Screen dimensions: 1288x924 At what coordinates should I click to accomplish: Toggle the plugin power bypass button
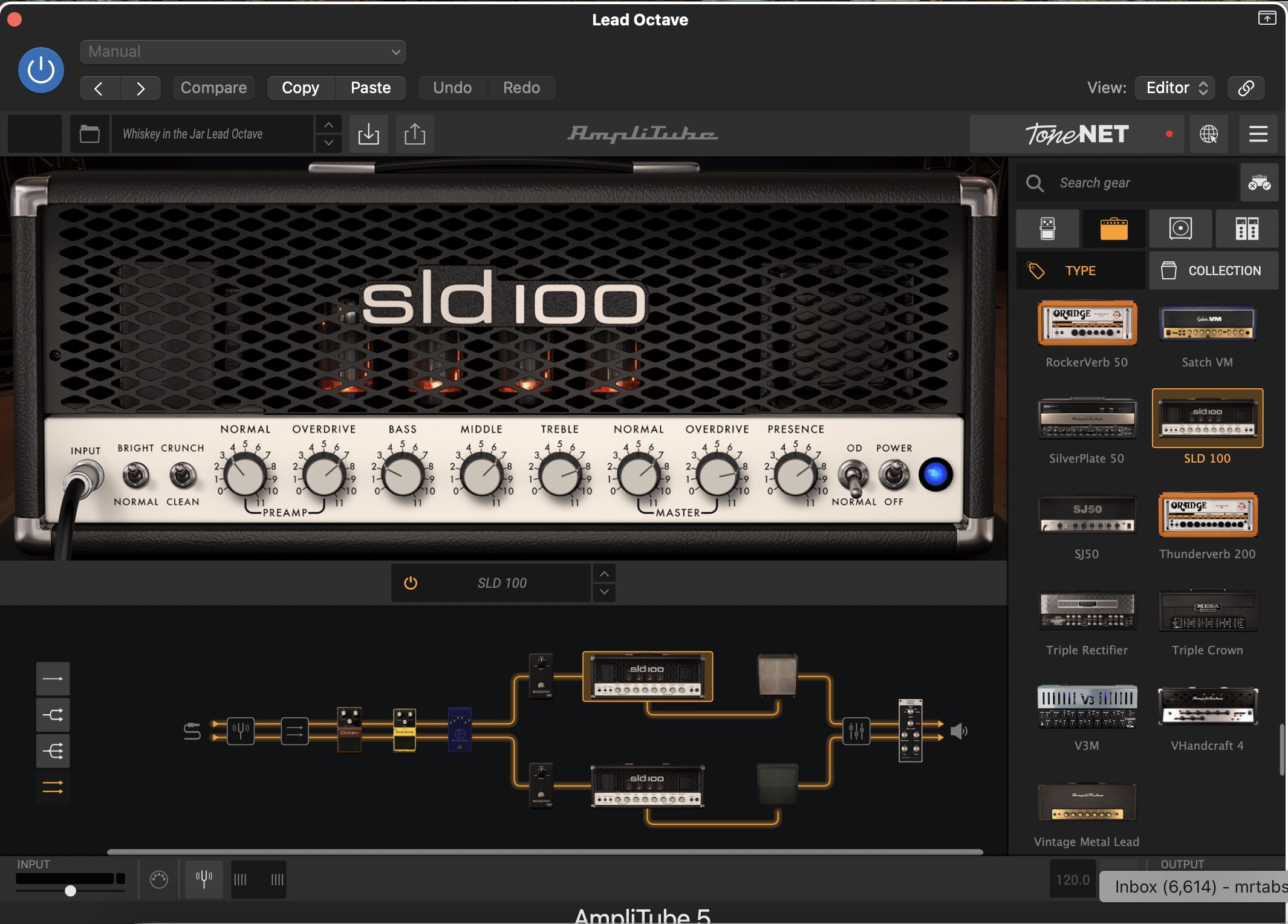(41, 70)
